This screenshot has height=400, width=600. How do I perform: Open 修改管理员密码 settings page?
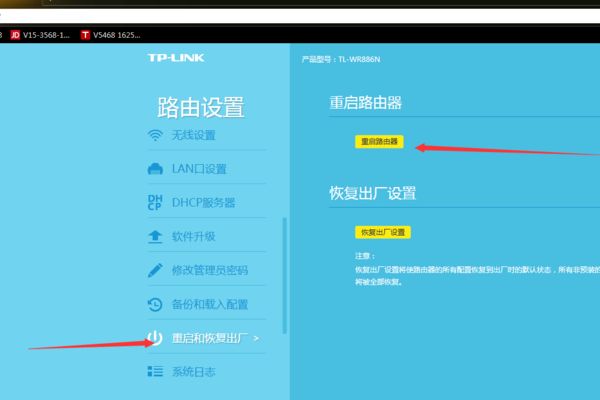tap(210, 271)
